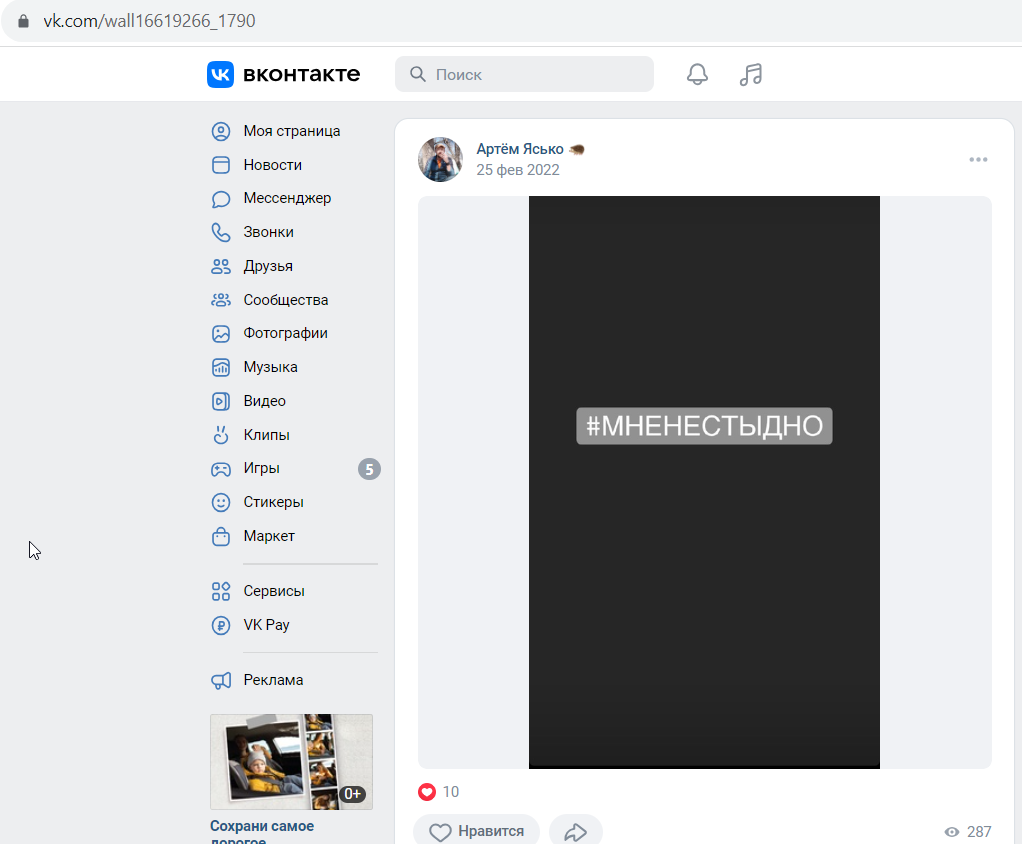Image resolution: width=1022 pixels, height=844 pixels.
Task: Click the Стикеры label
Action: (x=274, y=502)
